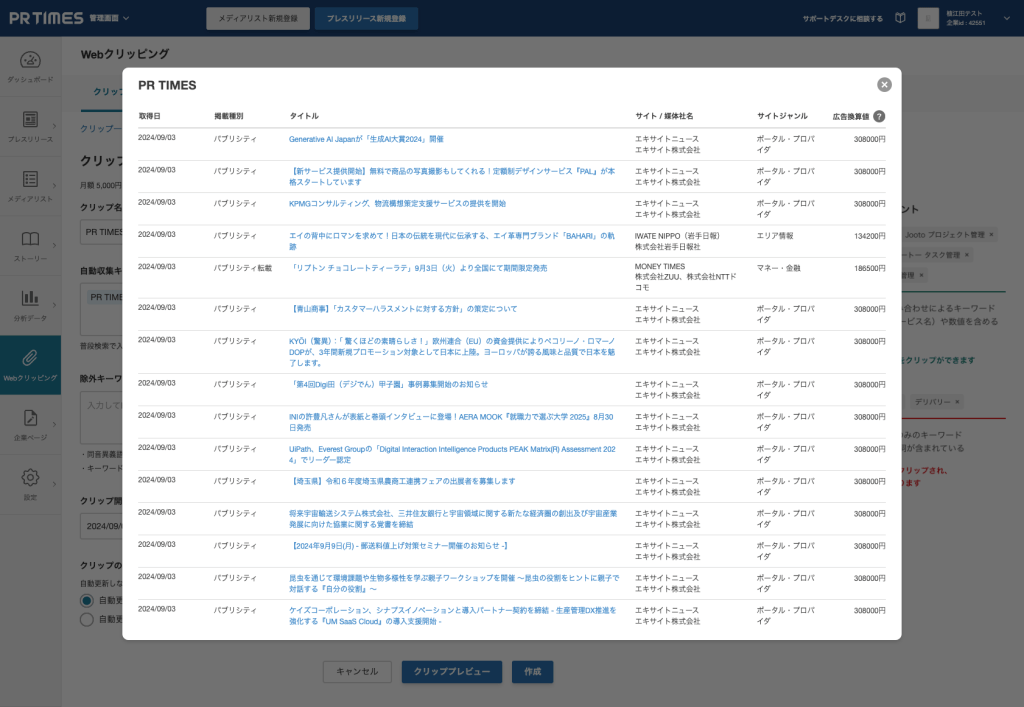Click the プレスリリース新規登録 button
The height and width of the screenshot is (707, 1024).
pos(366,18)
